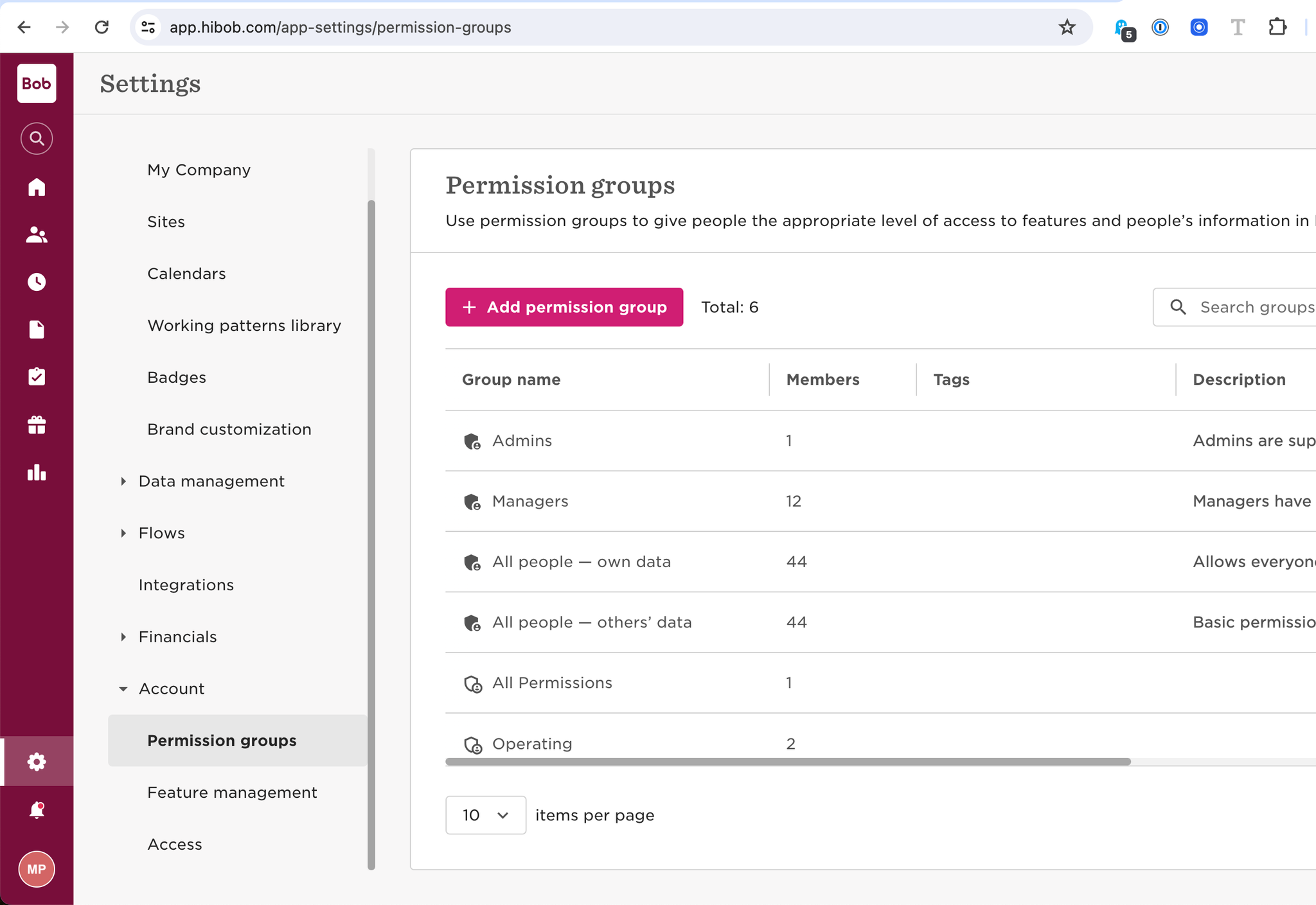This screenshot has width=1316, height=905.
Task: Open the items per page dropdown
Action: pos(485,815)
